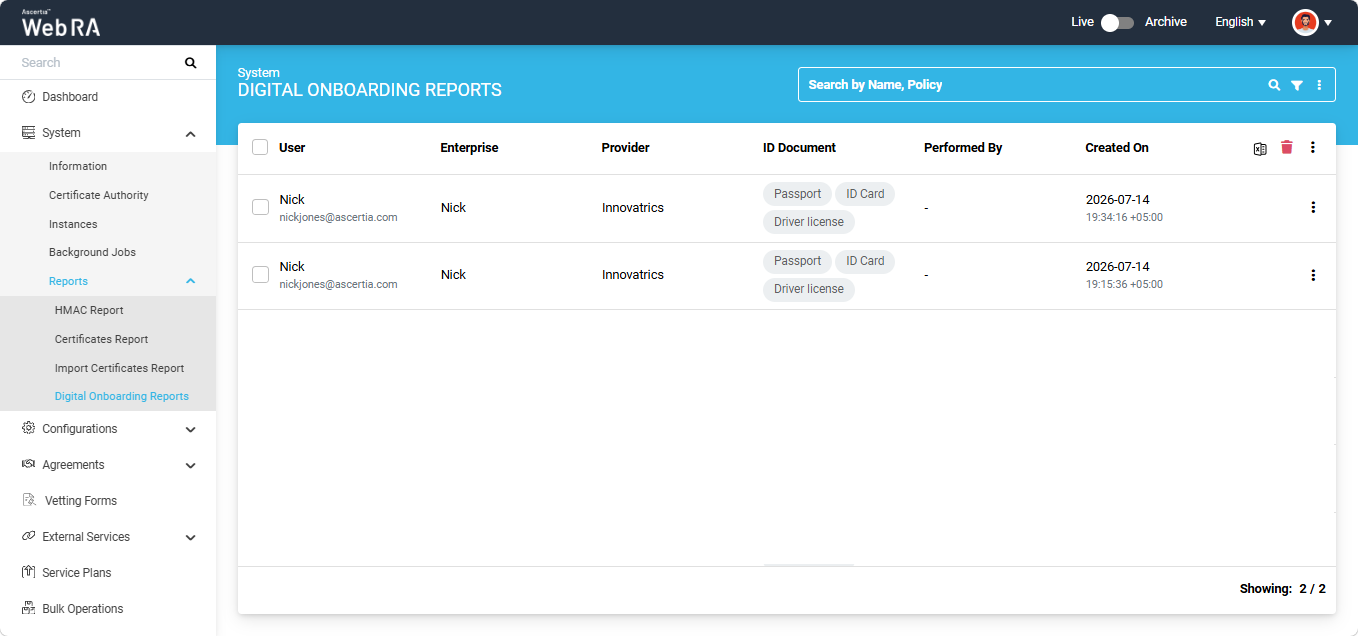The image size is (1358, 636).
Task: Click the Archive label in the top bar
Action: (1166, 22)
